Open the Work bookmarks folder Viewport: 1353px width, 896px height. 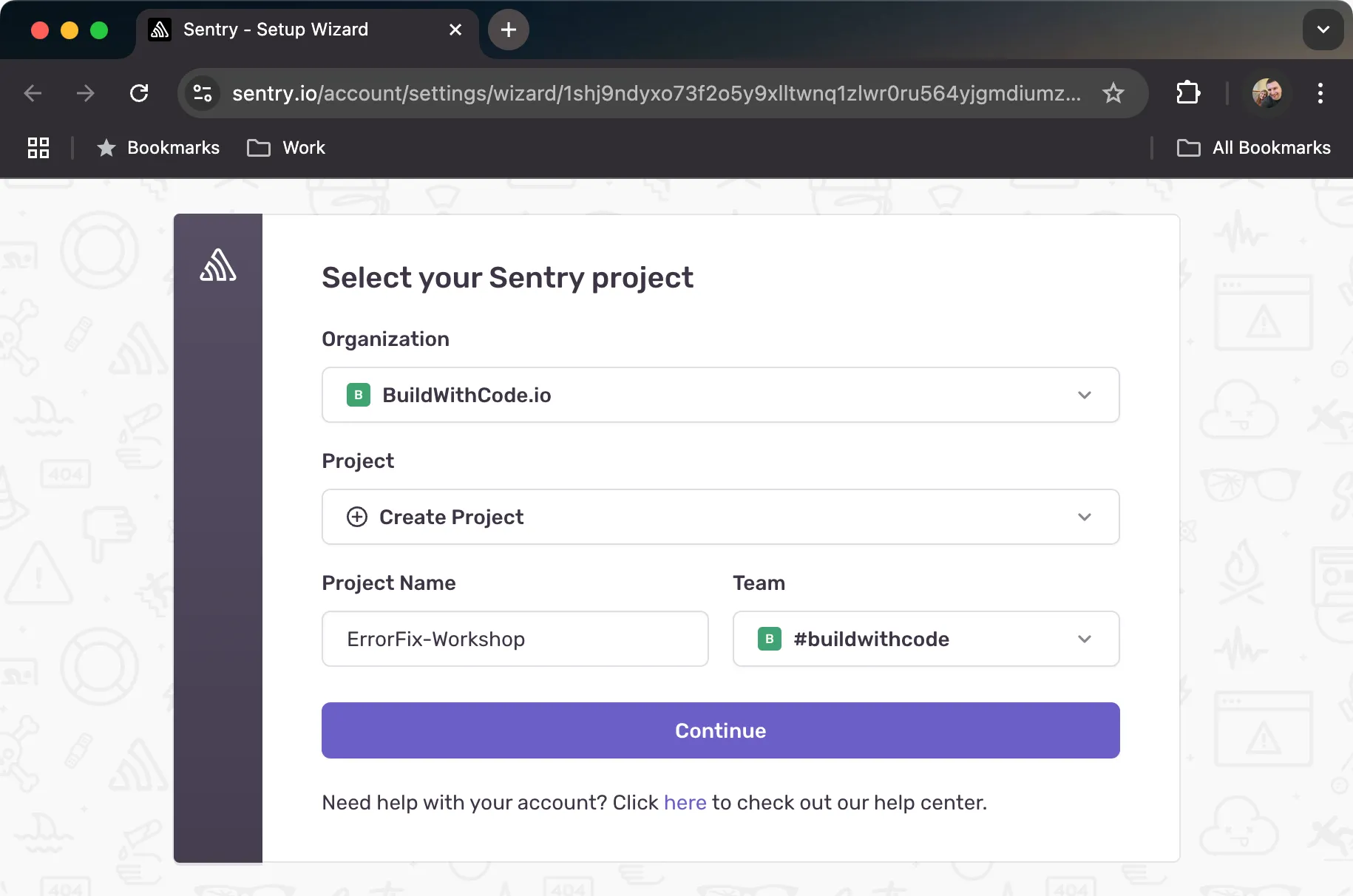286,147
